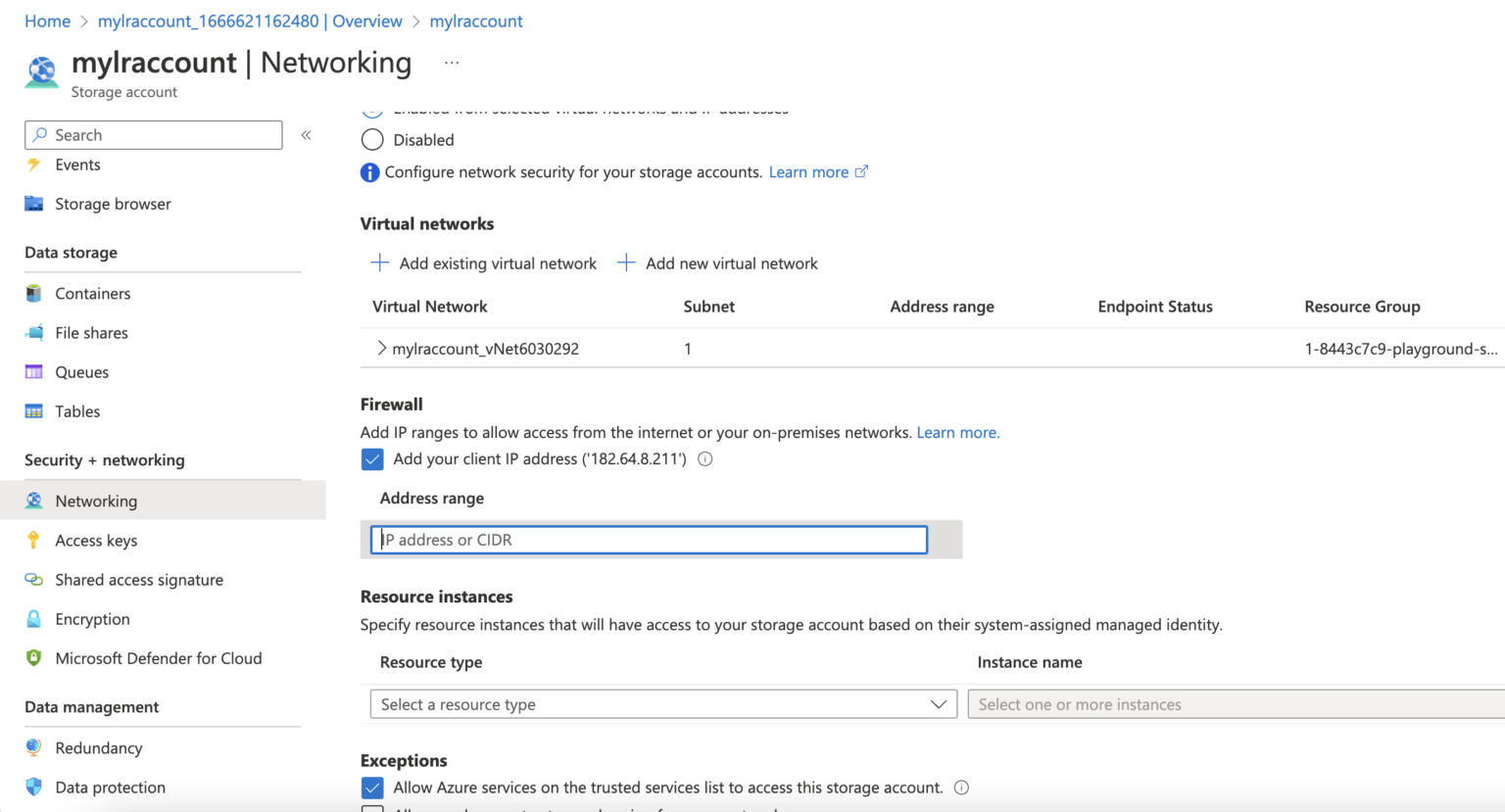
Task: Uncheck 'Add your client IP address'
Action: tap(372, 458)
